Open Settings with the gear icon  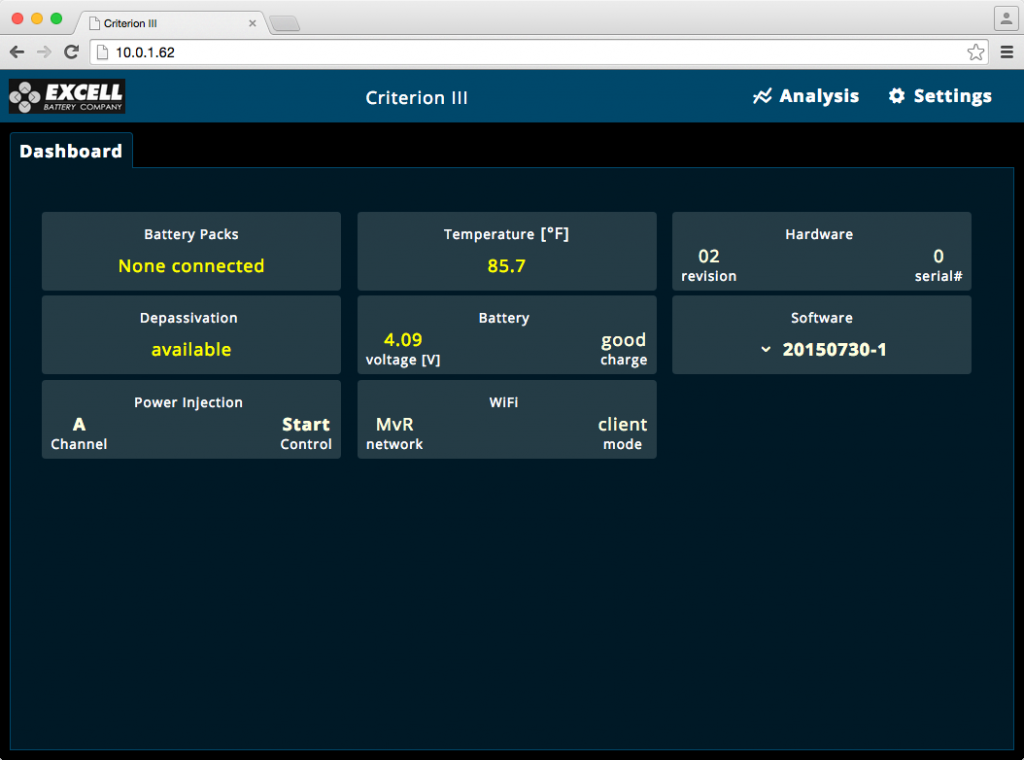(940, 96)
